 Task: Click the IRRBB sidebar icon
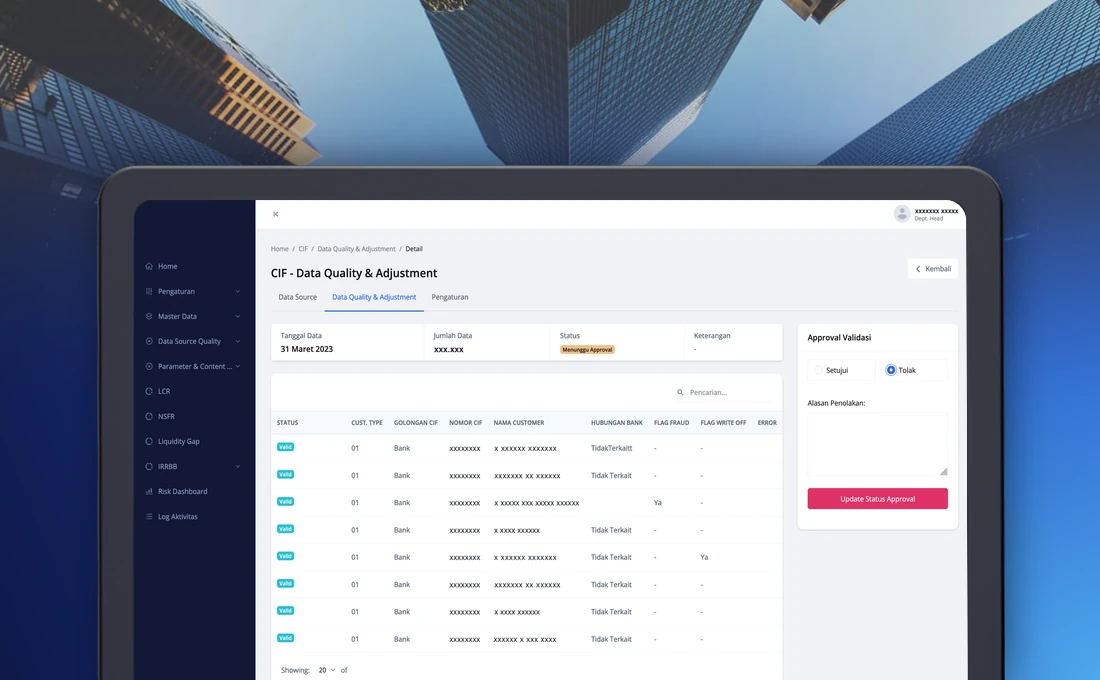pos(149,467)
